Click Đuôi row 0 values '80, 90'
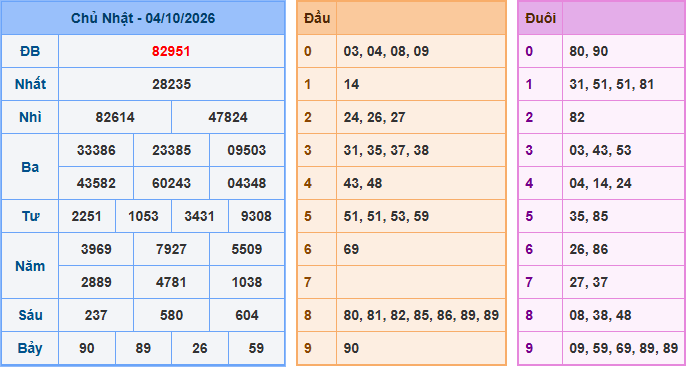This screenshot has width=687, height=367. click(x=589, y=52)
